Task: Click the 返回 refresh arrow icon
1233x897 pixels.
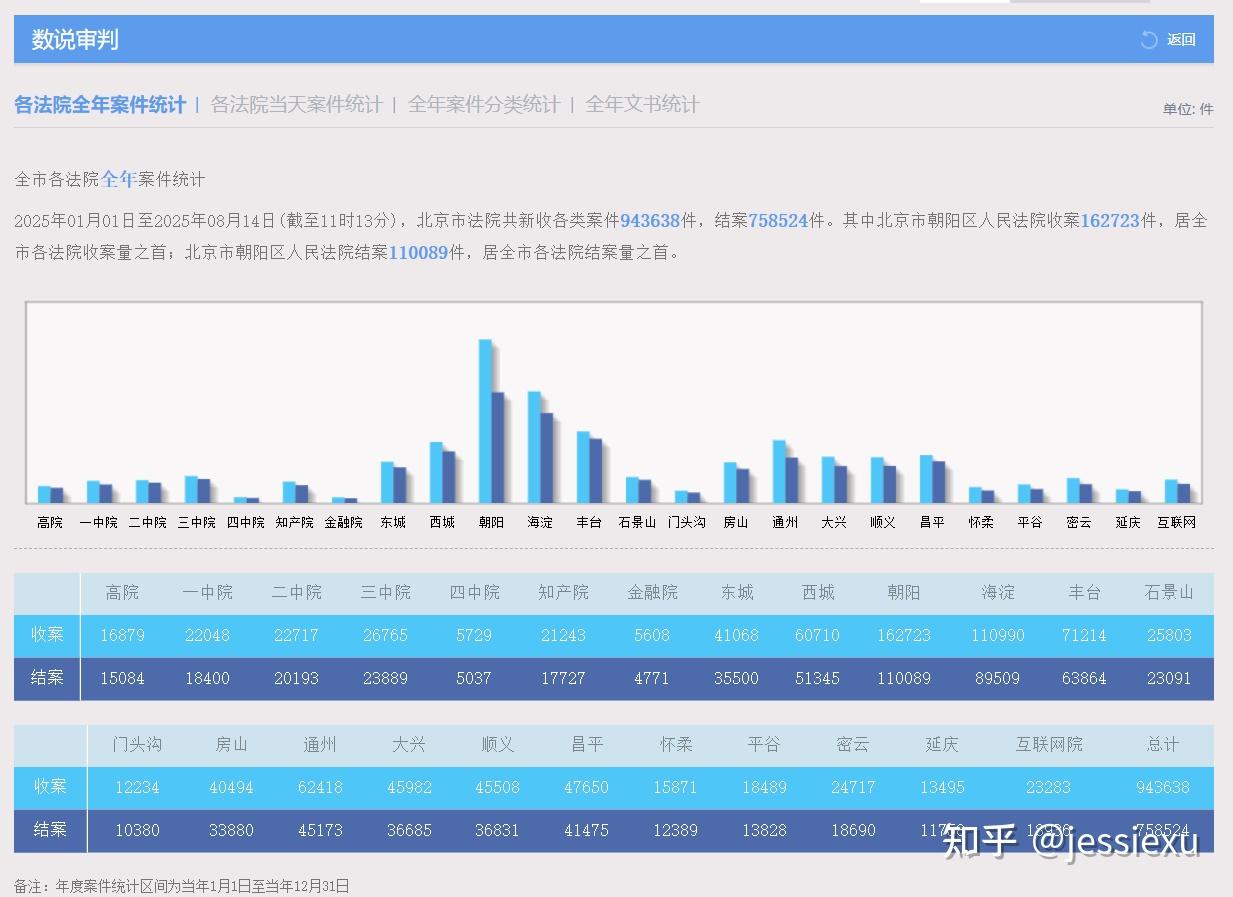Action: [x=1149, y=40]
